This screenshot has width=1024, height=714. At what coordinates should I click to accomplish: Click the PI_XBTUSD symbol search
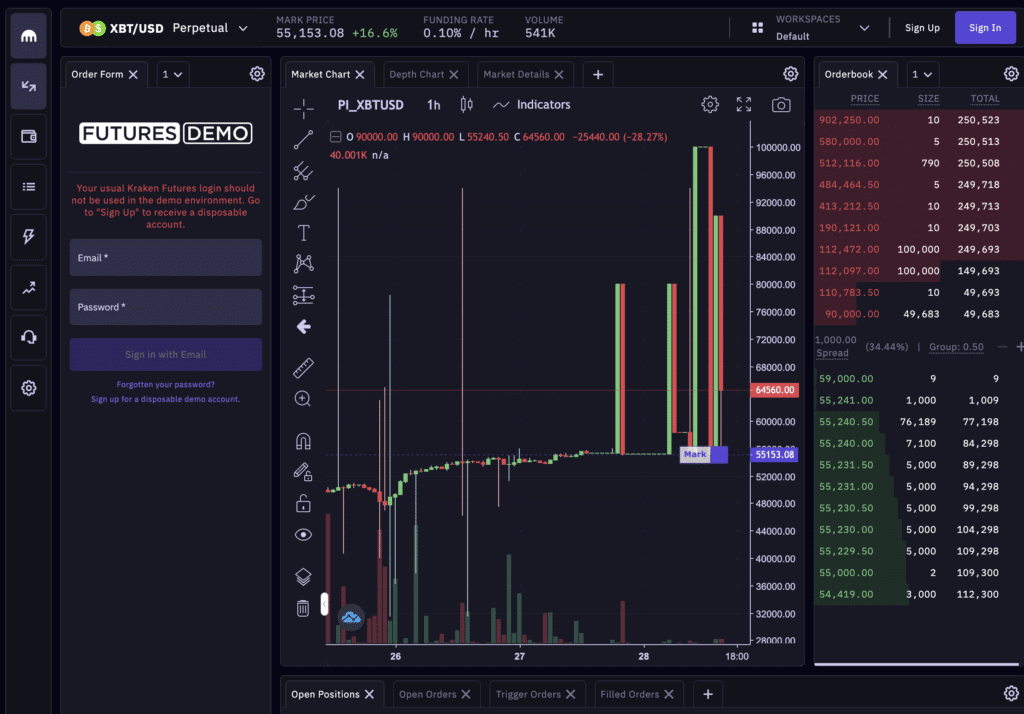point(370,105)
